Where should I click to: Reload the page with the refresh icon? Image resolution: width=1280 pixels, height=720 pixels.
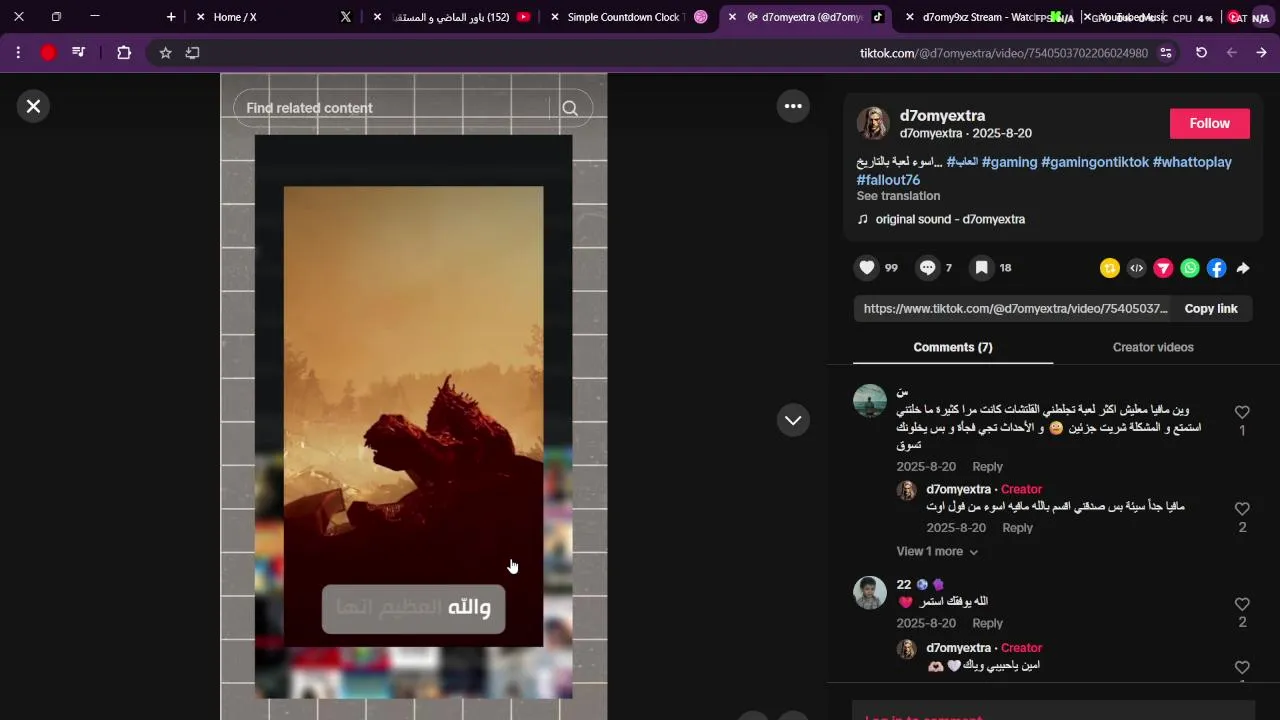tap(1201, 52)
